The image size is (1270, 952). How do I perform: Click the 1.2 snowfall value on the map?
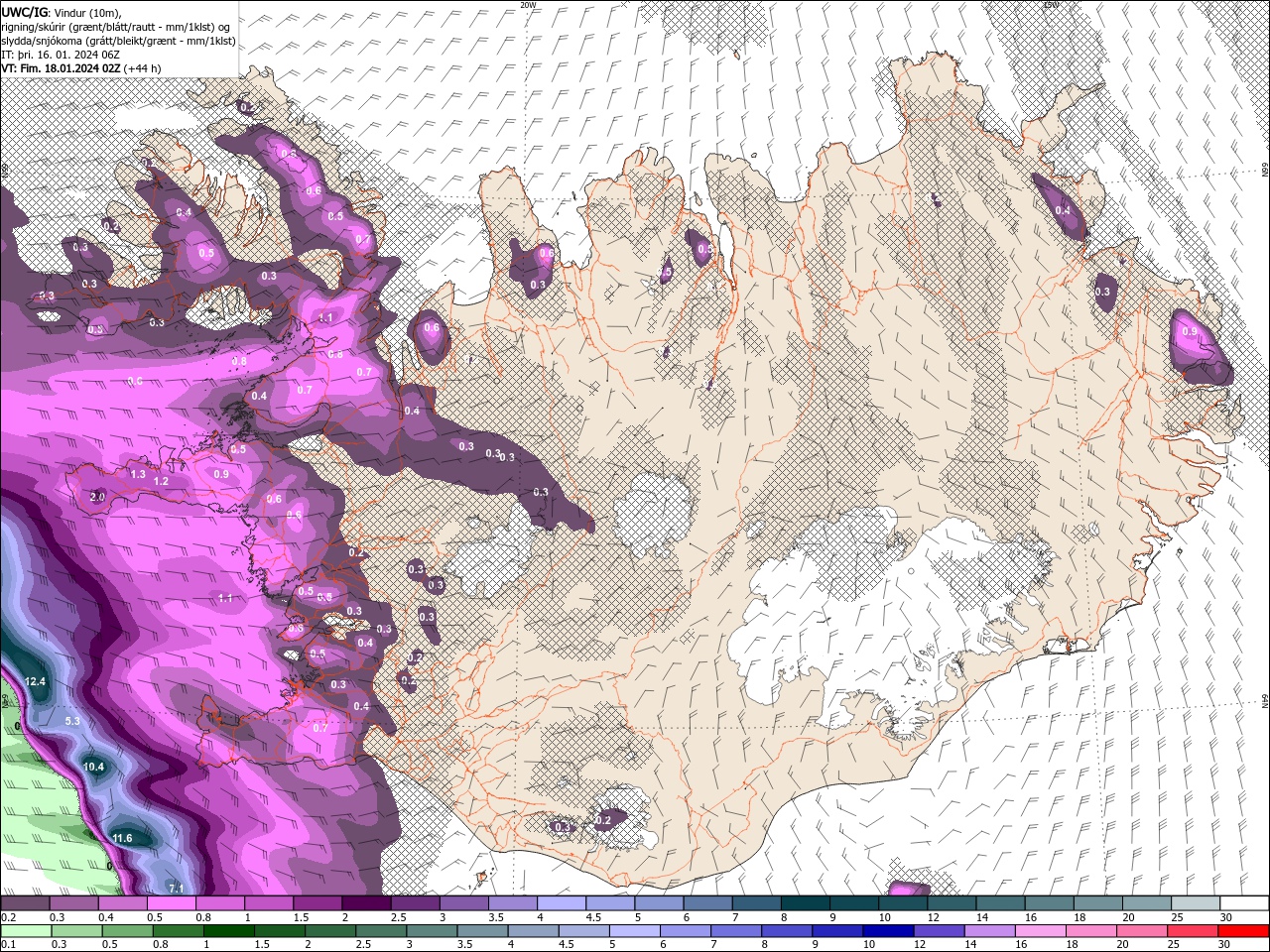click(x=162, y=481)
